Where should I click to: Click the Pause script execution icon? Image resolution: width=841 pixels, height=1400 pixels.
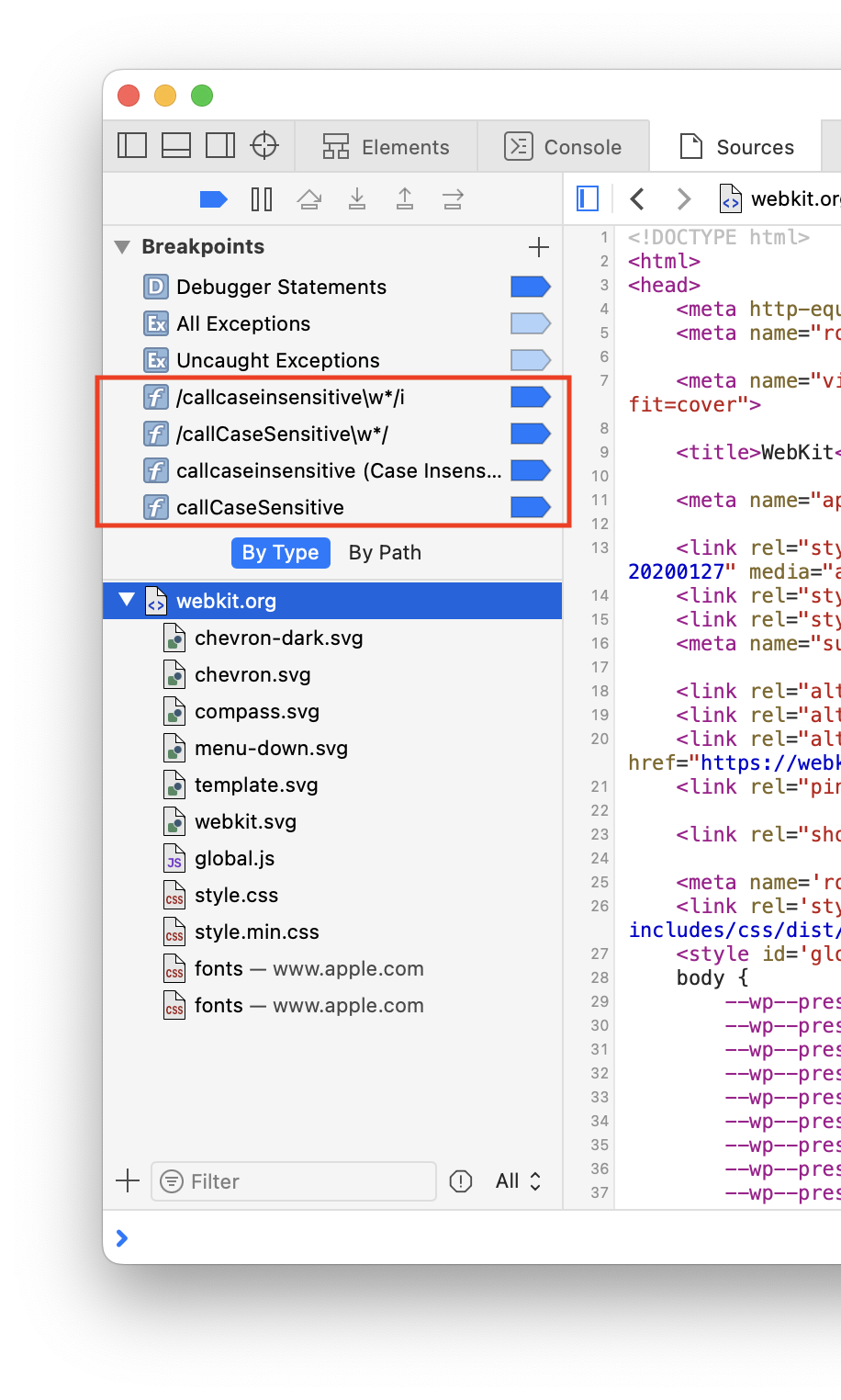point(262,199)
